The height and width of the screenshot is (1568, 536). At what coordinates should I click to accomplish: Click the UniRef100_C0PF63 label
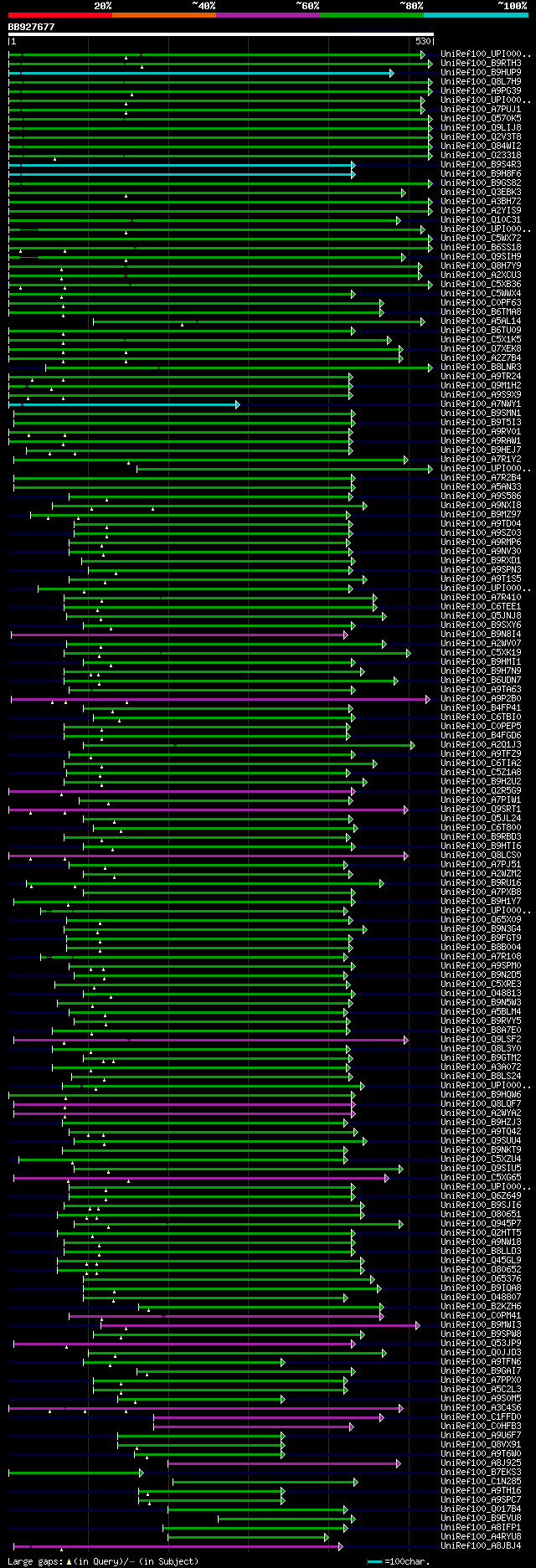481,302
